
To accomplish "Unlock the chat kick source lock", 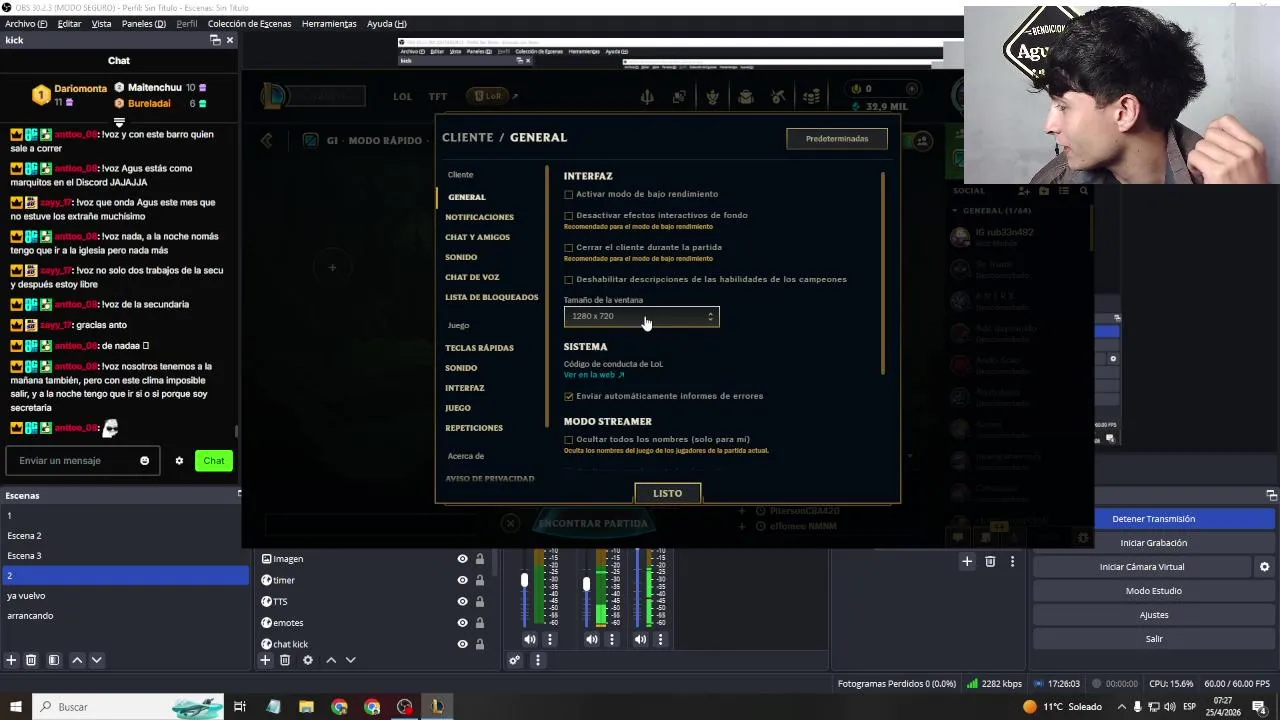I will 480,644.
